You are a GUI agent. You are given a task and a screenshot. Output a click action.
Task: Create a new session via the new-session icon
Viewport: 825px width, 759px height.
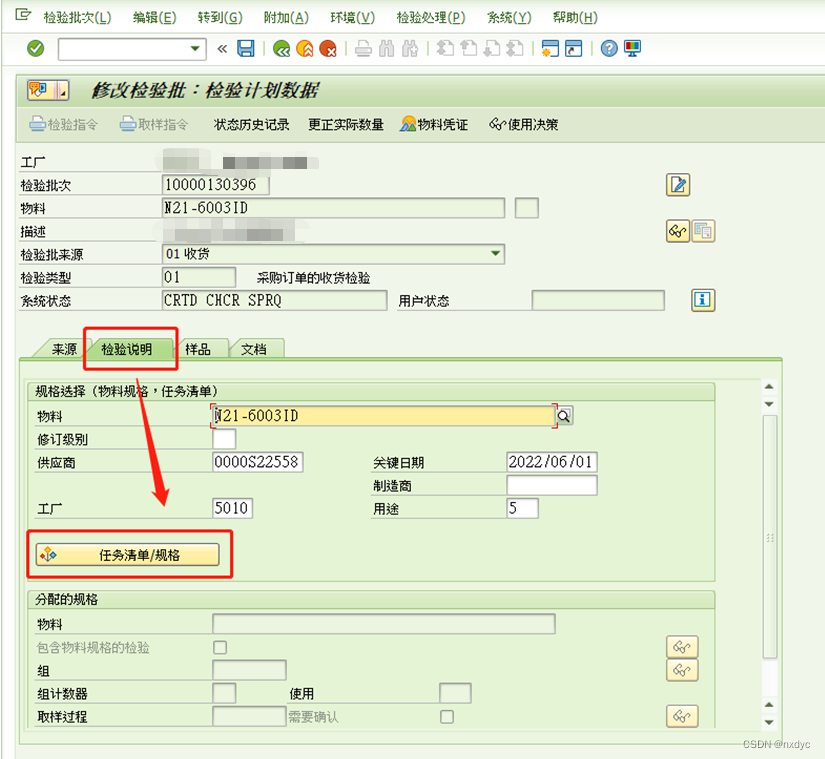click(x=548, y=48)
